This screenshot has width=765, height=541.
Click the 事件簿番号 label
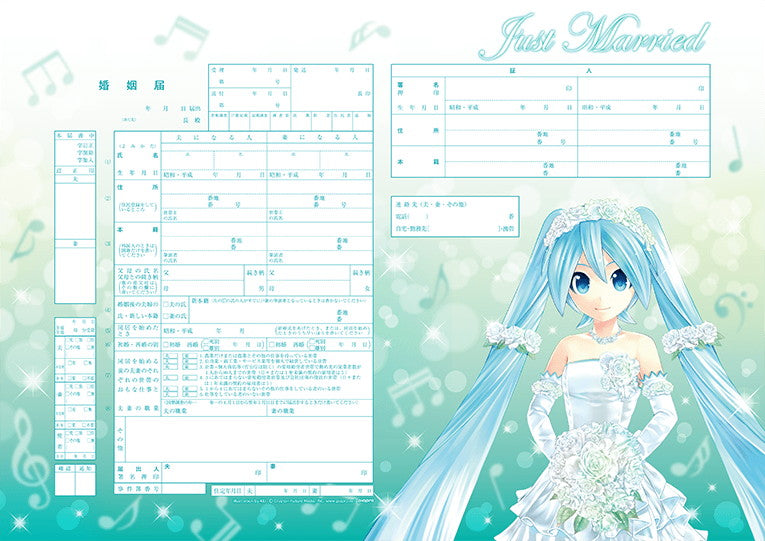(x=138, y=488)
